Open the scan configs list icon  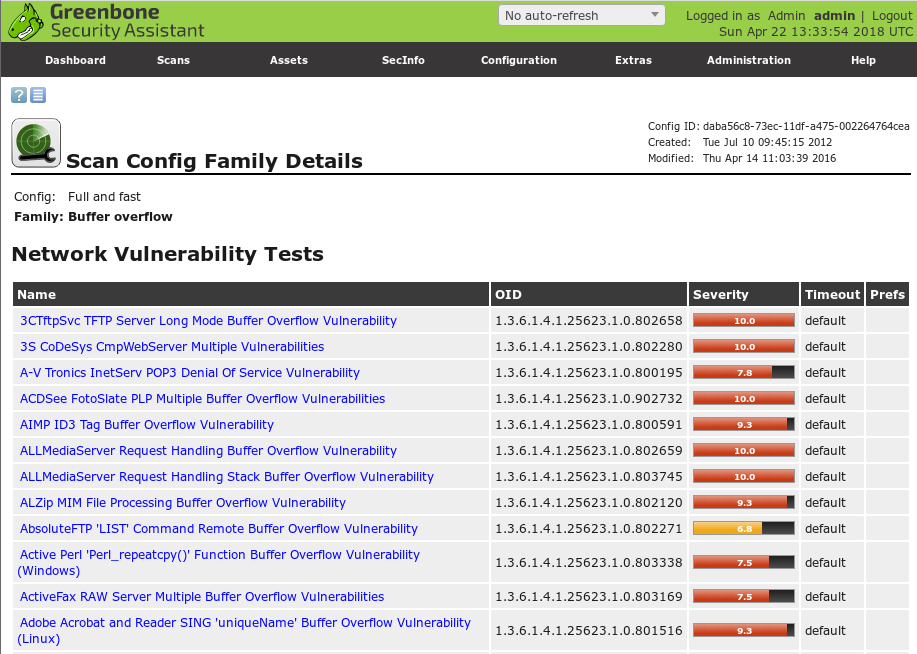pos(38,95)
